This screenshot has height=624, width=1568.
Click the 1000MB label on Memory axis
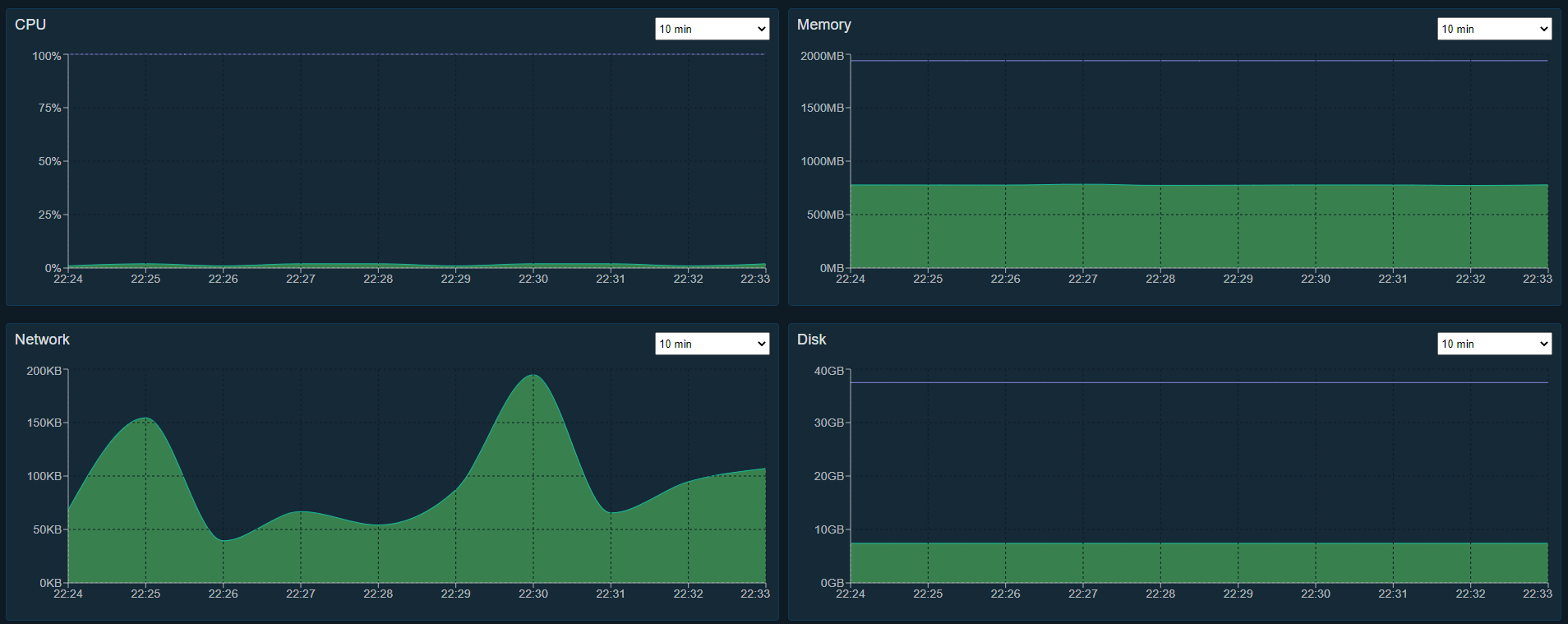[x=822, y=161]
